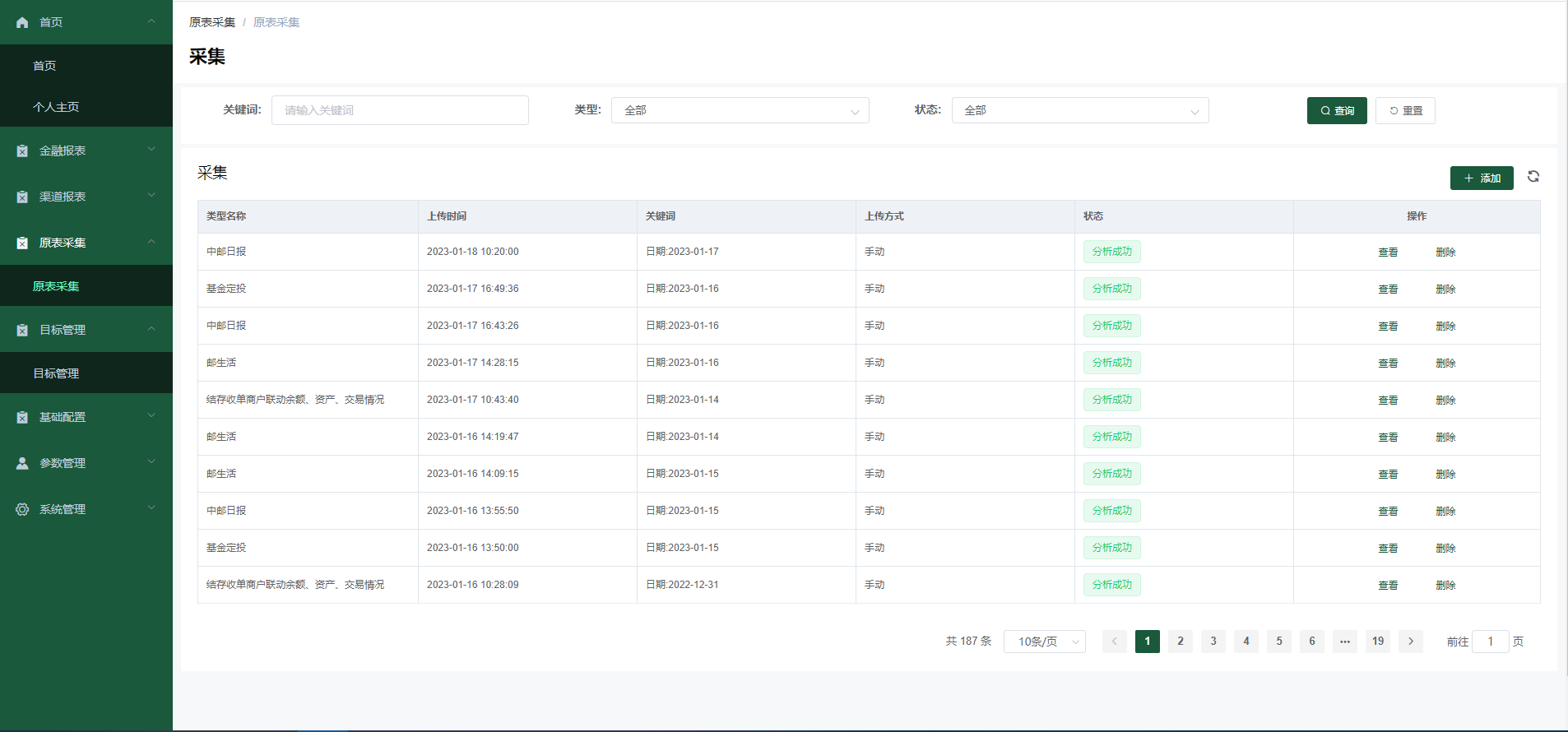Select the 原表采集 submenu item
Image resolution: width=1568 pixels, height=732 pixels.
[56, 286]
